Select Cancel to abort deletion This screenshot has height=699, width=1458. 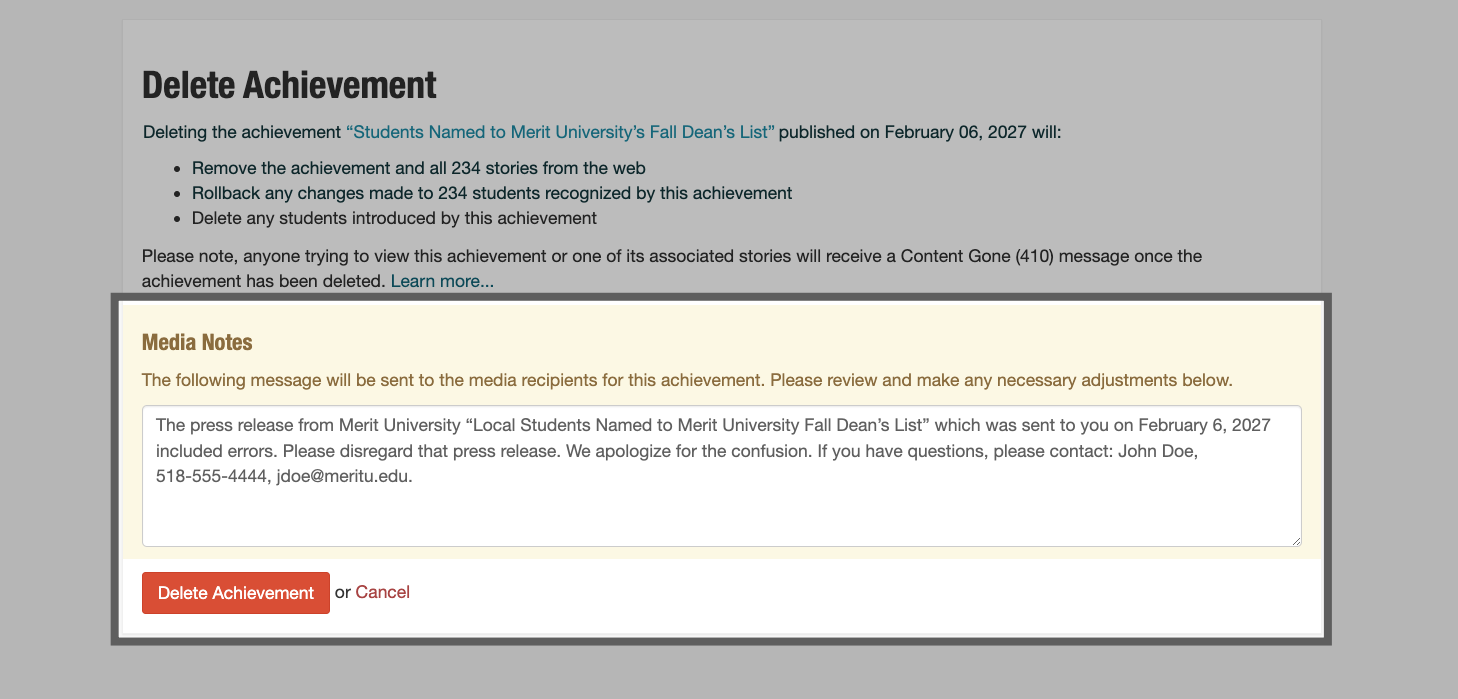[x=383, y=592]
